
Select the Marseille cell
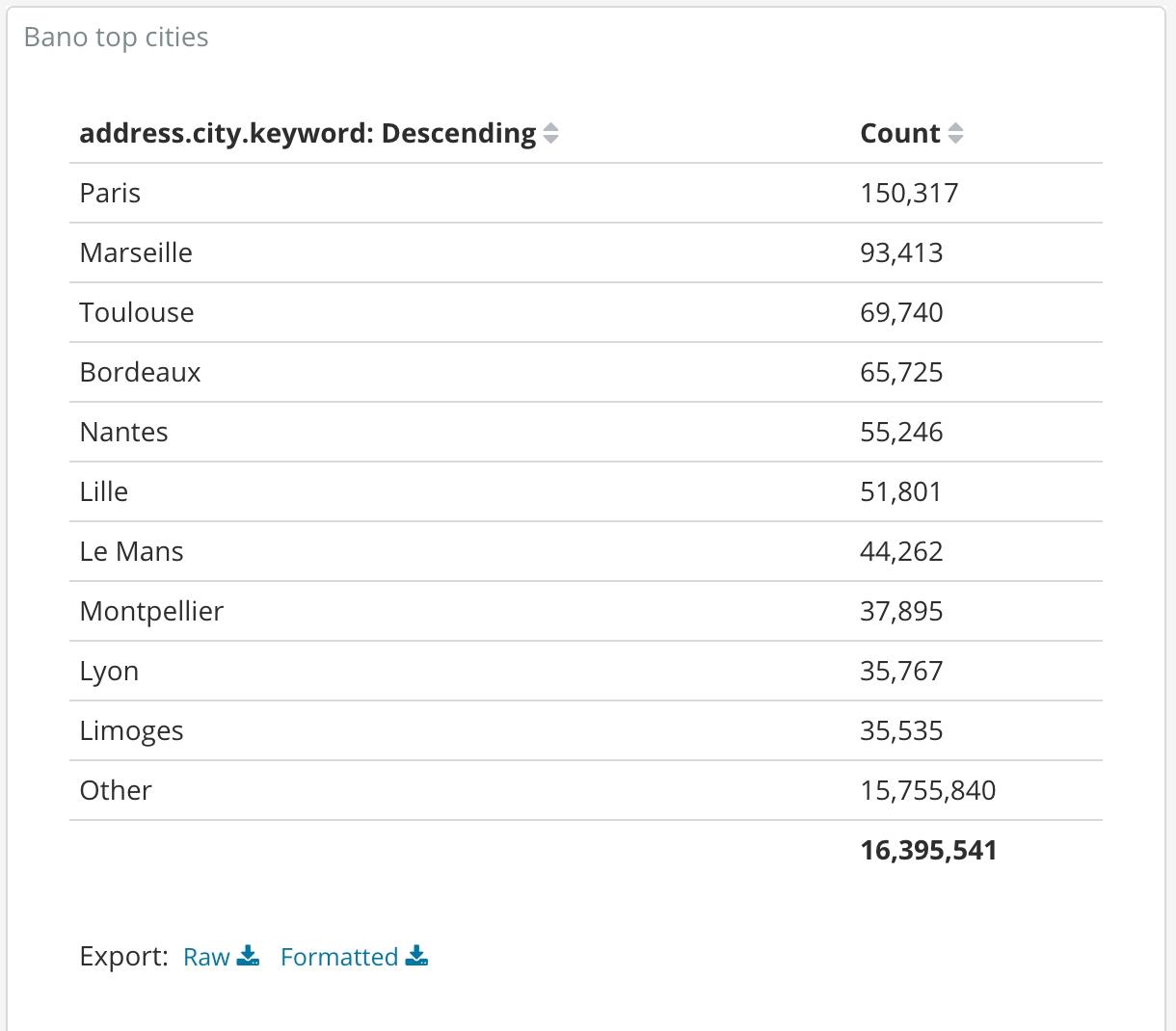[136, 252]
